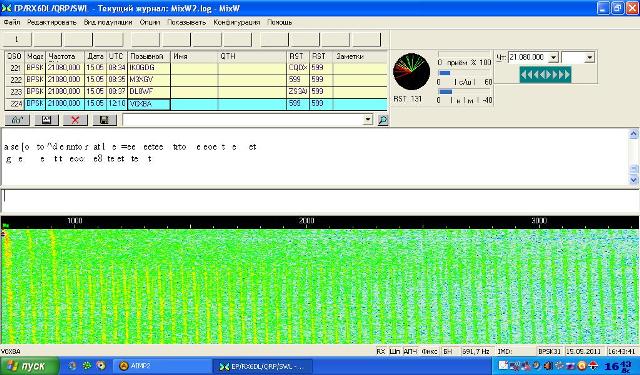Click the receive window scroll down arrow
The image size is (640, 375).
point(633,179)
